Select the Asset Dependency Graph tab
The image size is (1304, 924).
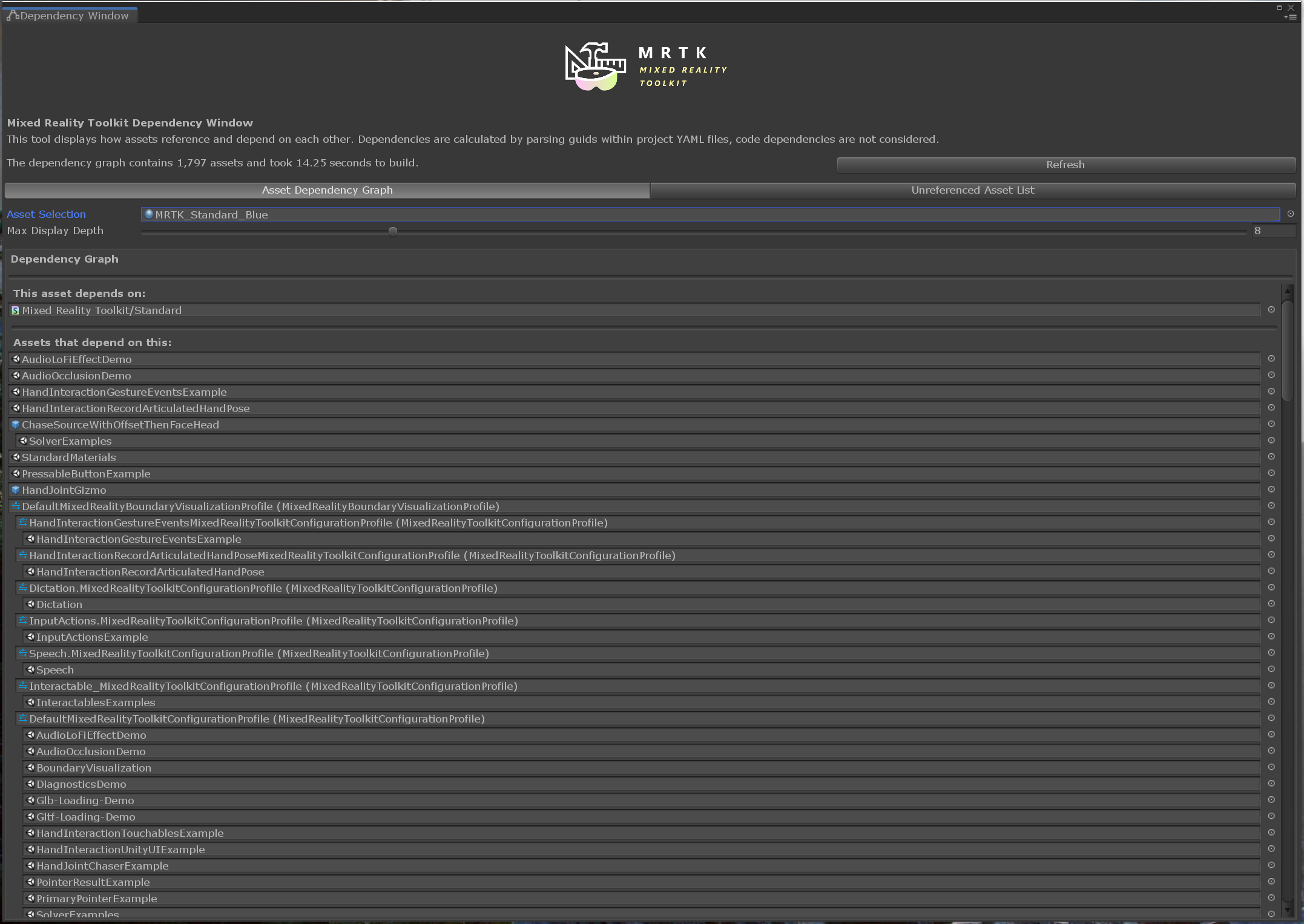click(327, 190)
